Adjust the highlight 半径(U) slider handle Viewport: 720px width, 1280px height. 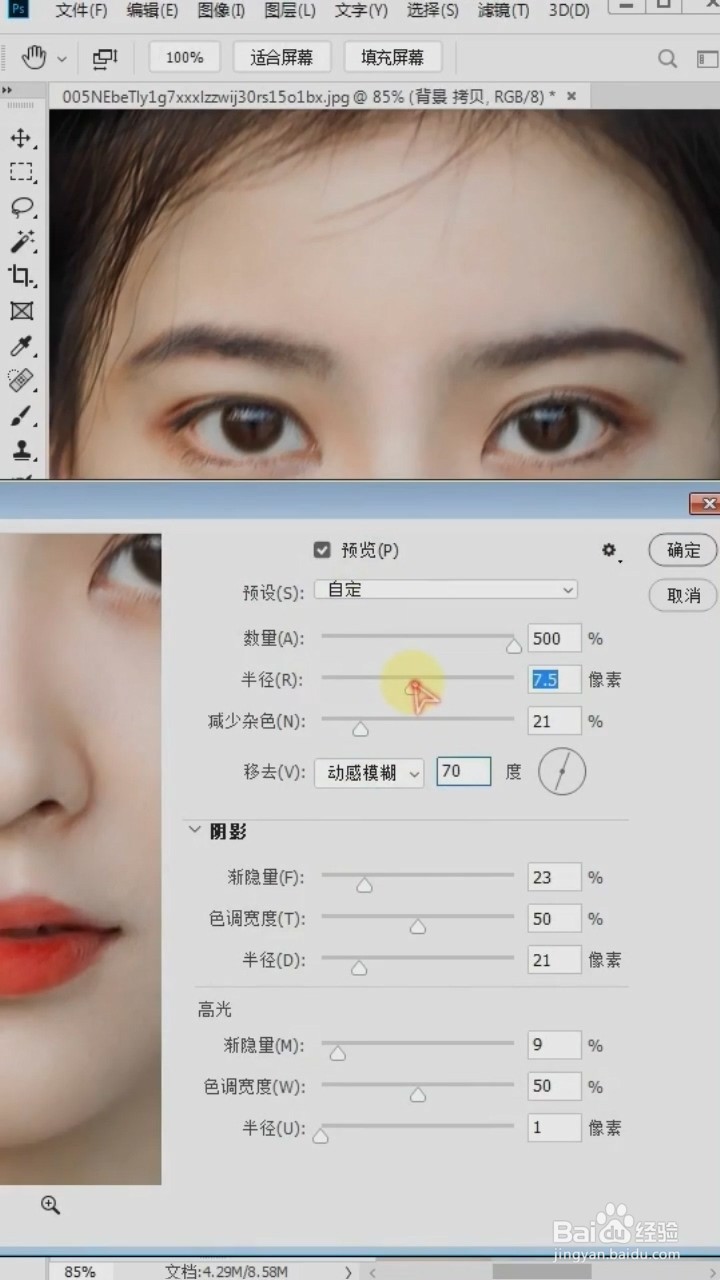coord(320,1136)
